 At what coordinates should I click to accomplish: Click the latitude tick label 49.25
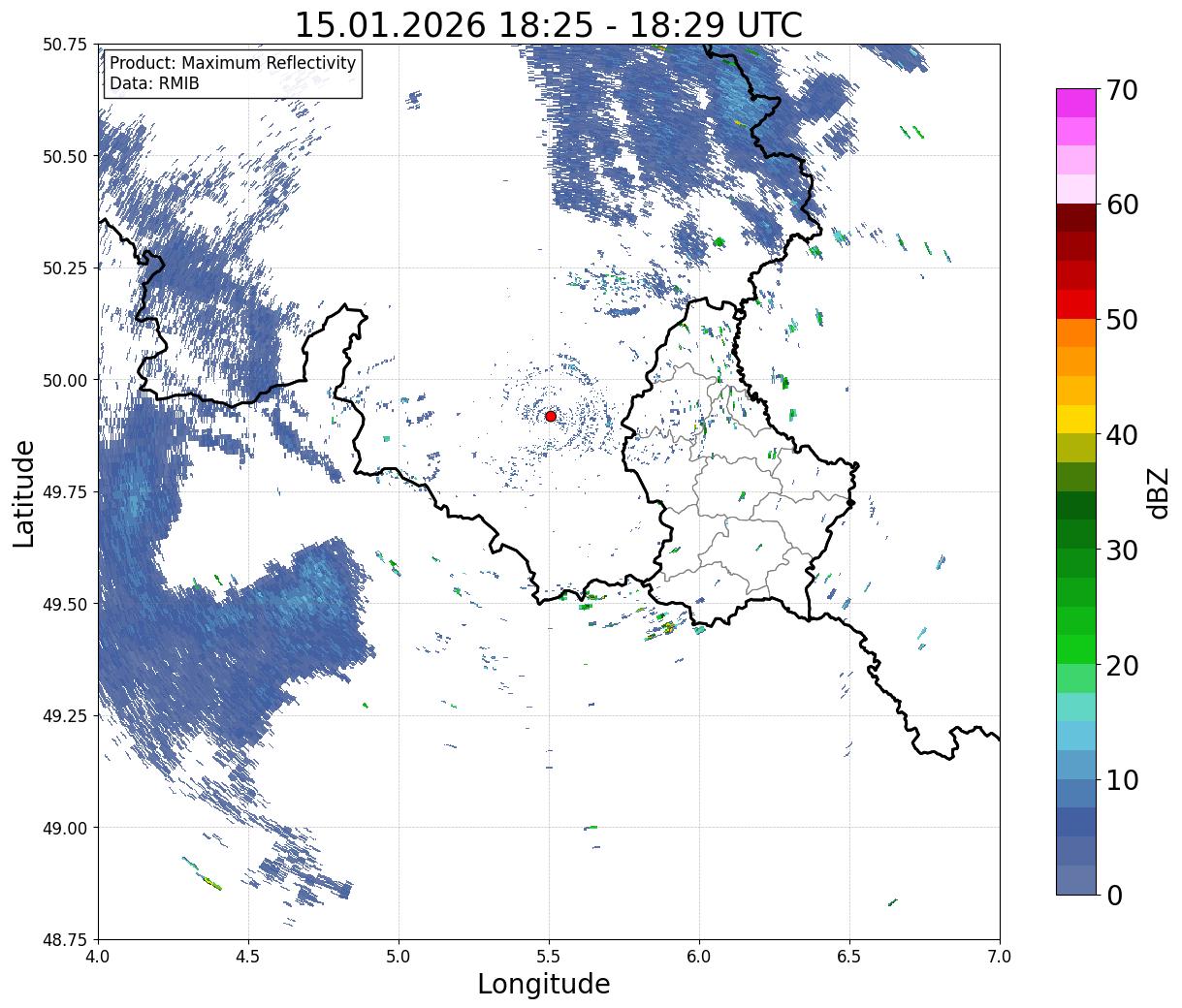coord(65,716)
